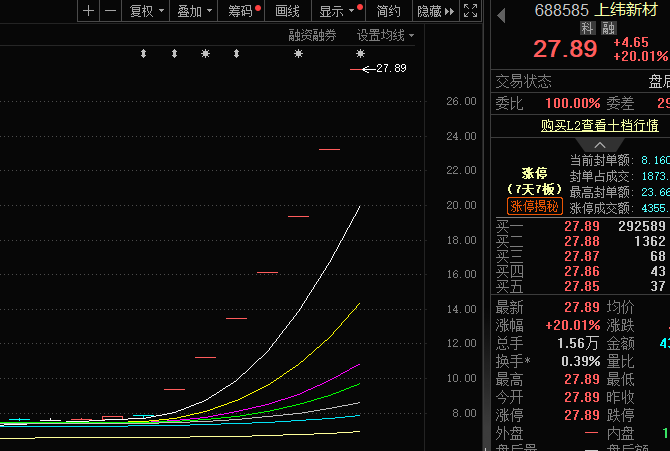Expand the 显示 display dropdown
Screen dimensions: 670x451
tap(336, 11)
